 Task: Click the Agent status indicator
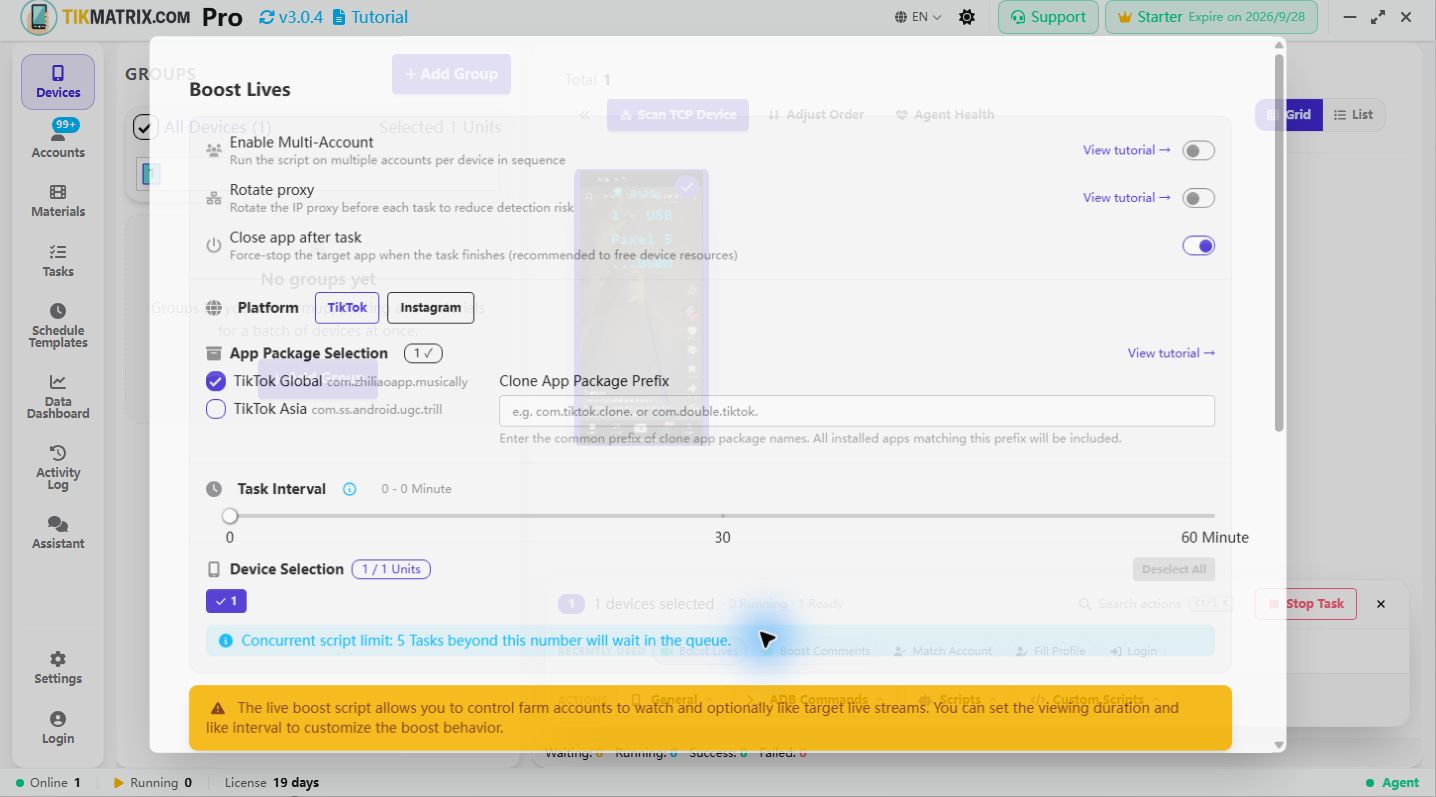tap(1392, 783)
